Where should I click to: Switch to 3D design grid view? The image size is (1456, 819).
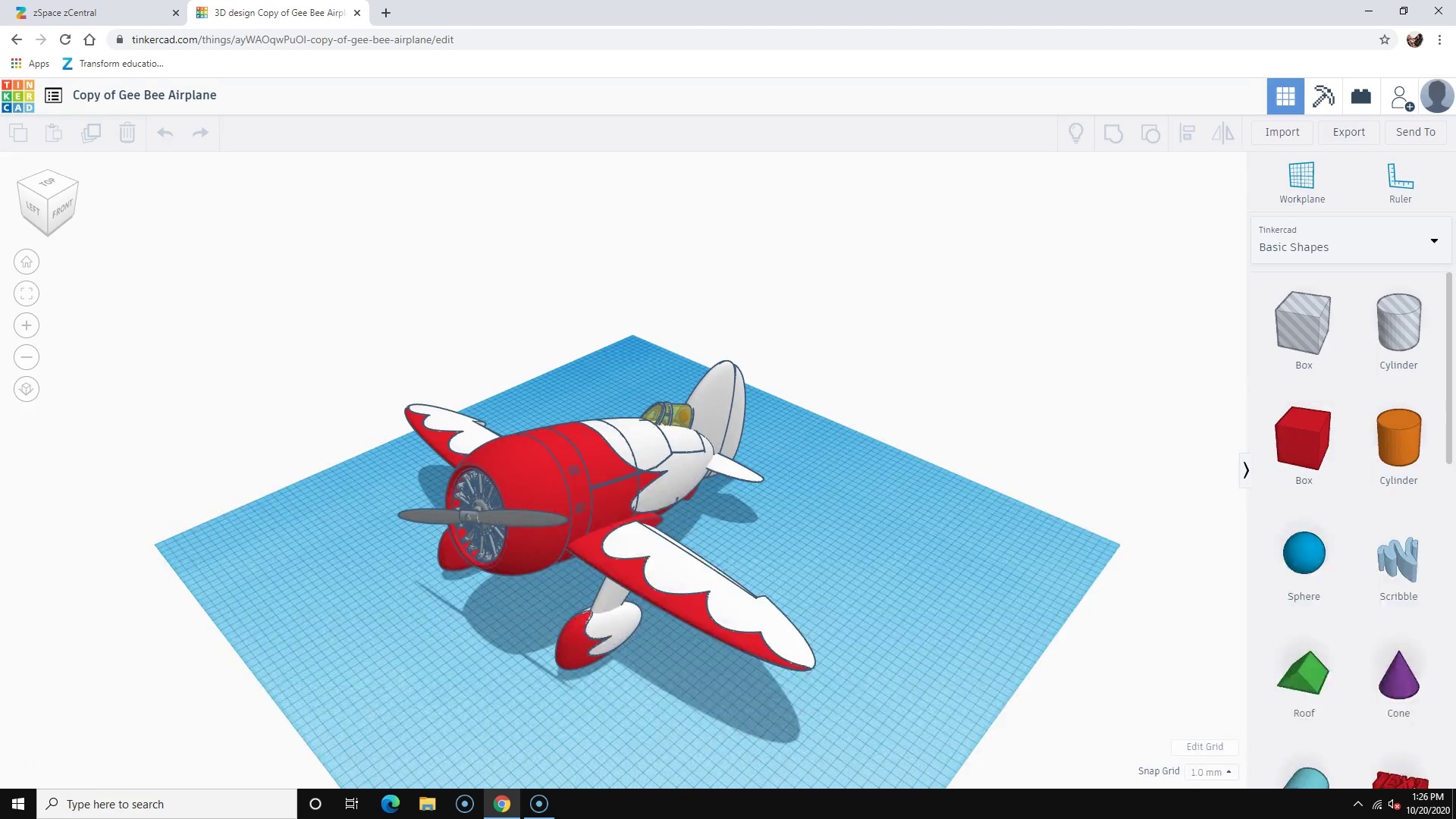[x=1285, y=96]
